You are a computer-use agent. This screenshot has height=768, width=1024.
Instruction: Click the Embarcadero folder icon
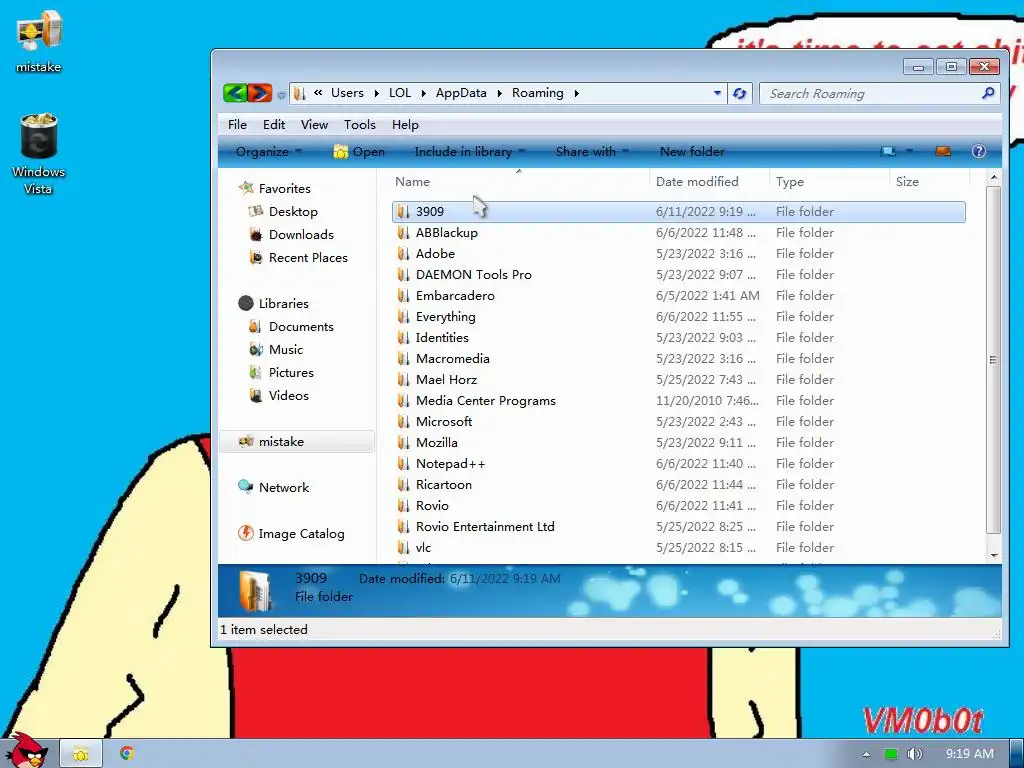coord(404,295)
